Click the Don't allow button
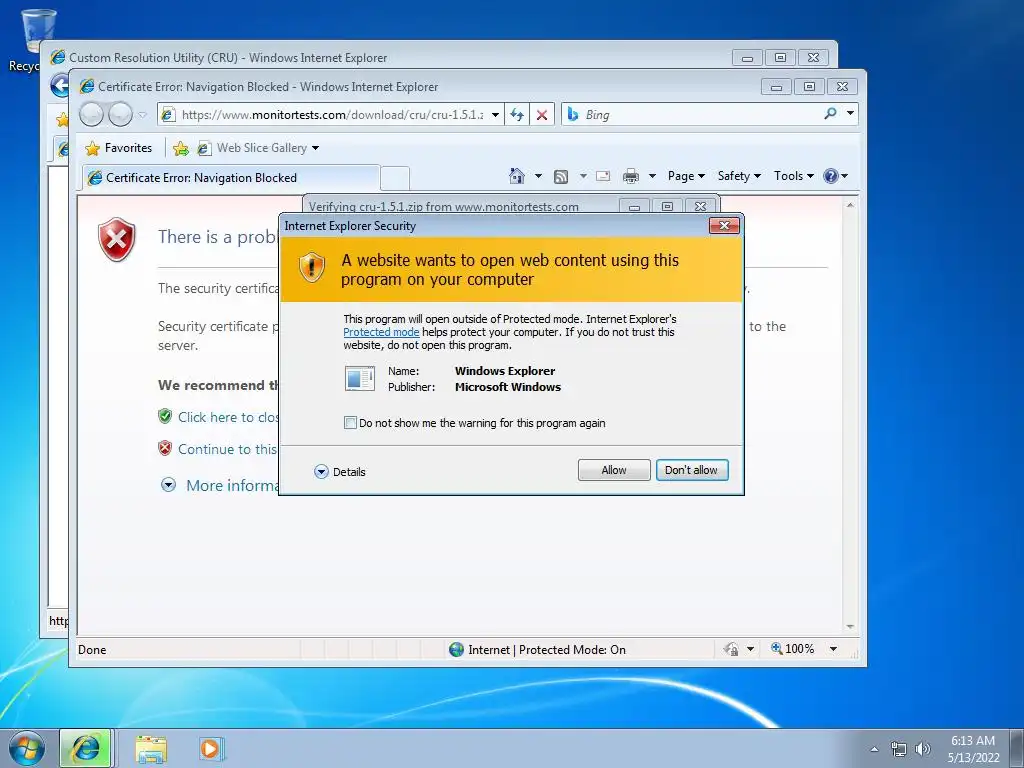This screenshot has height=768, width=1024. (692, 470)
